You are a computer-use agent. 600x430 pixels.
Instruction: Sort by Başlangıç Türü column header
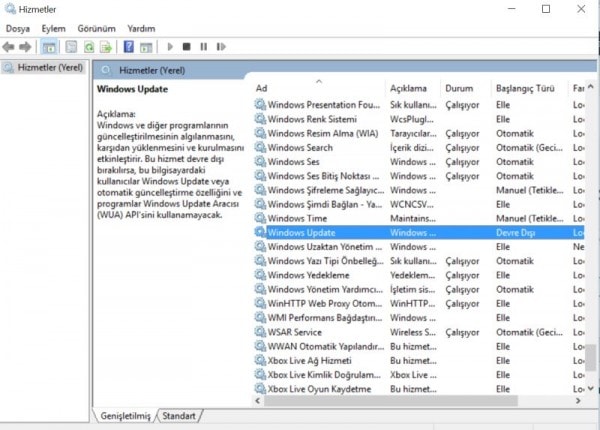coord(525,88)
